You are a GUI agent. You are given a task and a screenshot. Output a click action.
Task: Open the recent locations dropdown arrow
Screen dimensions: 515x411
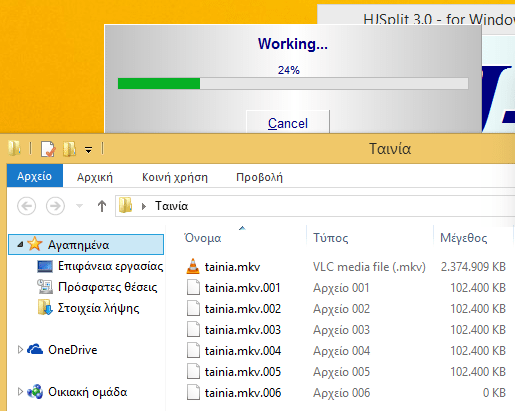(79, 206)
